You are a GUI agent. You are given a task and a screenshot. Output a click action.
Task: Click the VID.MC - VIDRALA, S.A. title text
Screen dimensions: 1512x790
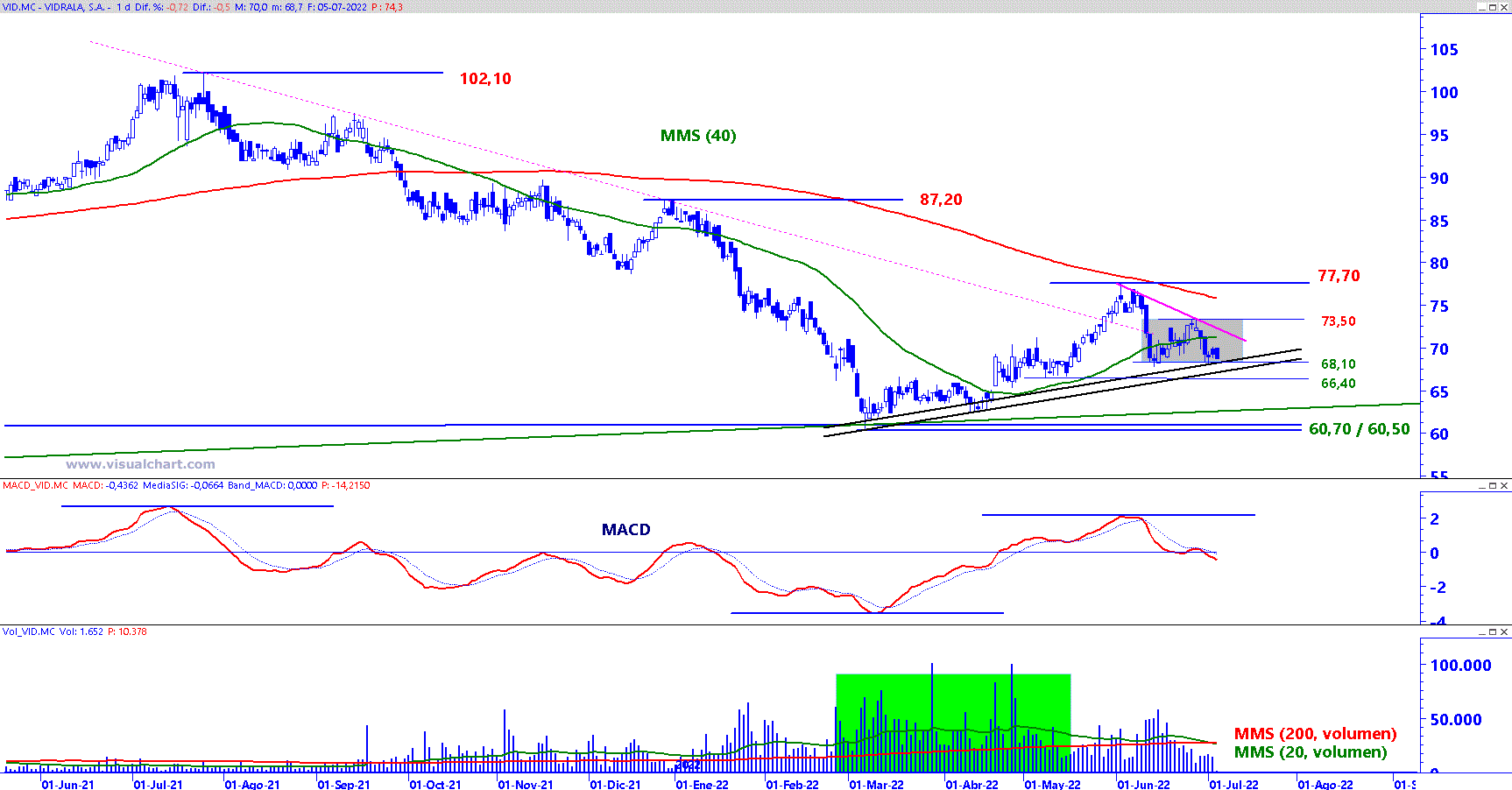pos(54,7)
